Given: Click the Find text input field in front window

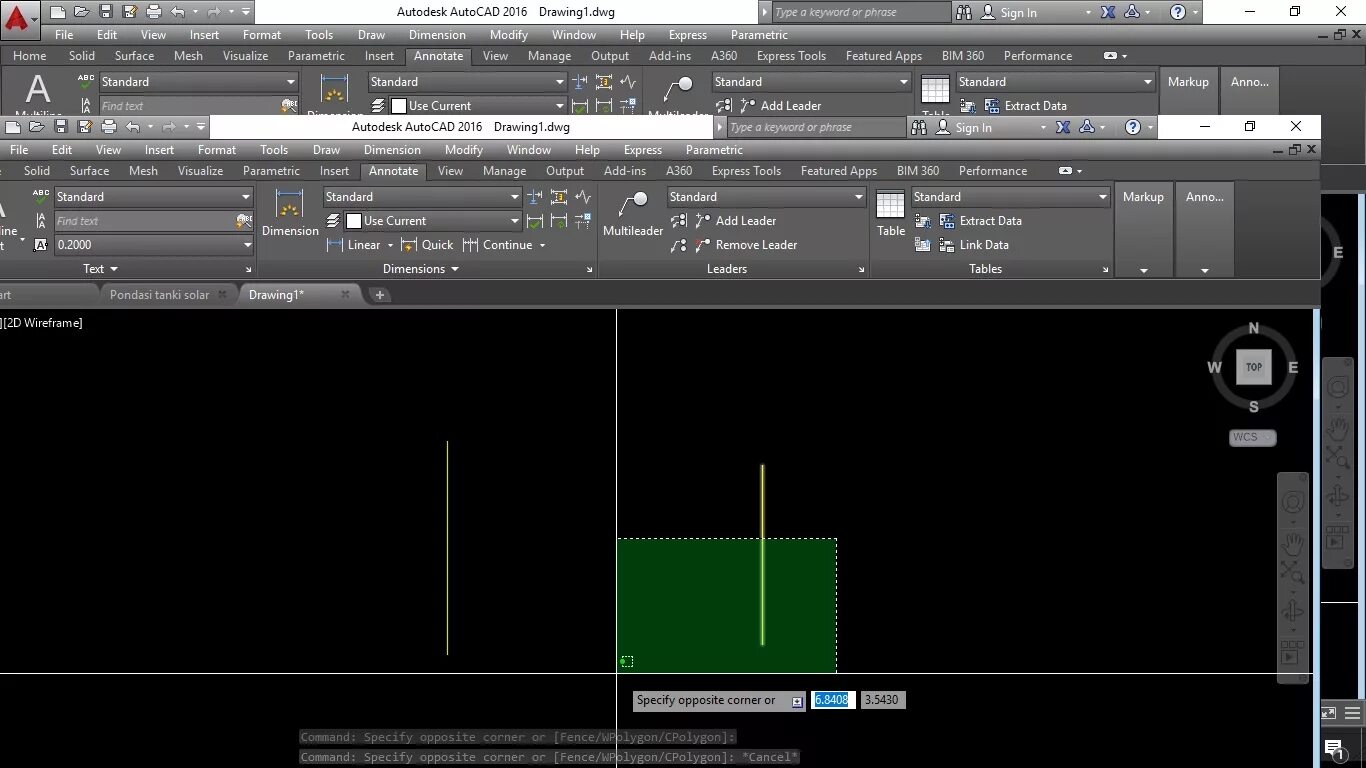Looking at the screenshot, I should click(x=144, y=221).
